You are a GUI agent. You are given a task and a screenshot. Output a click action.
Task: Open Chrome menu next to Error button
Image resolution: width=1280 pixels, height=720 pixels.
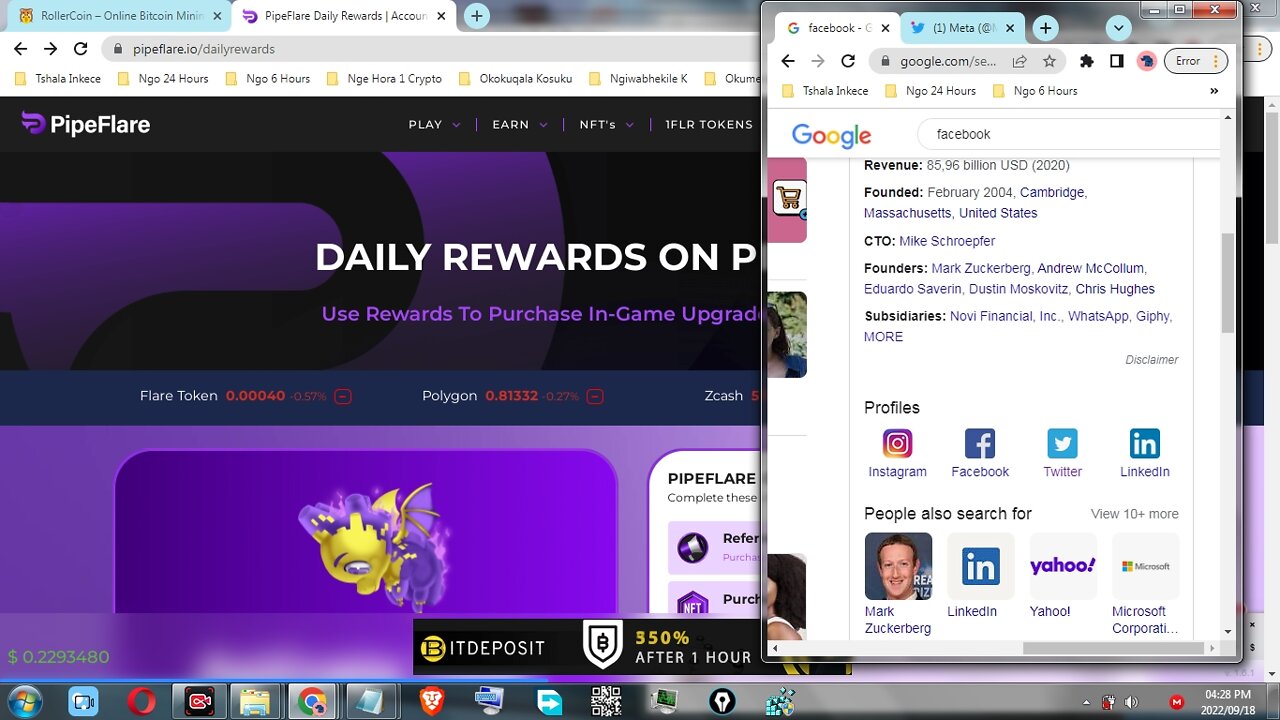[x=1216, y=61]
